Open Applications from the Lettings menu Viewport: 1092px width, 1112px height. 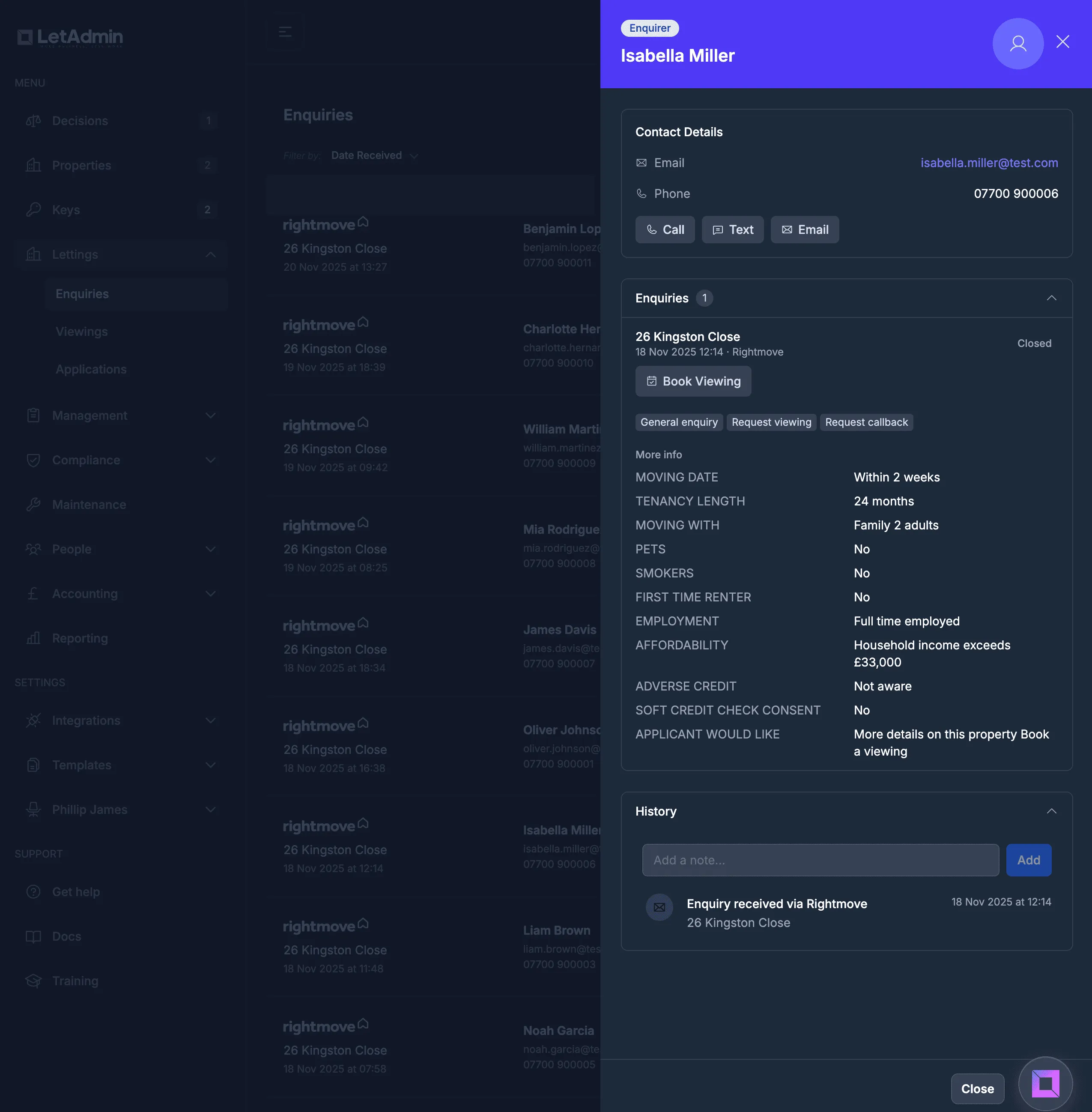tap(91, 369)
